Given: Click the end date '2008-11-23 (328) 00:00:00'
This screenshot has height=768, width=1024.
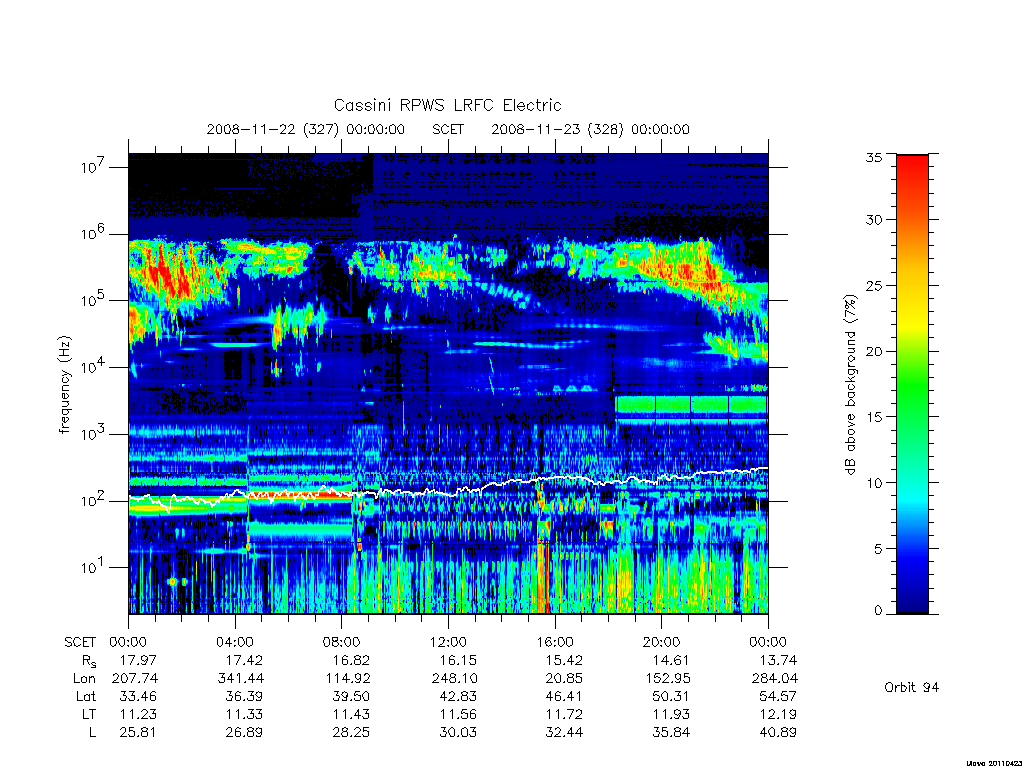Looking at the screenshot, I should pyautogui.click(x=590, y=129).
